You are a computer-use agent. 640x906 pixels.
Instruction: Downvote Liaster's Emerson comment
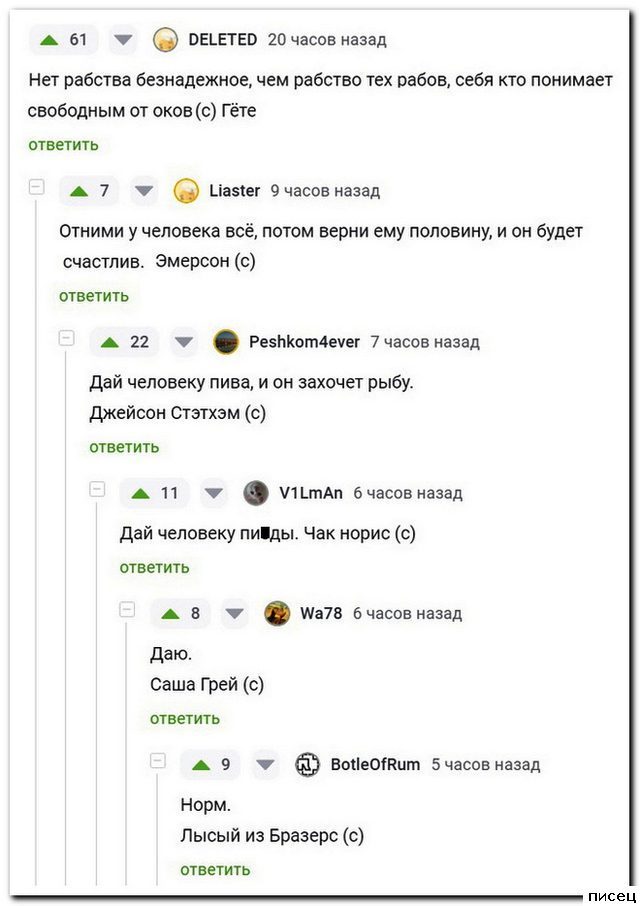(145, 191)
